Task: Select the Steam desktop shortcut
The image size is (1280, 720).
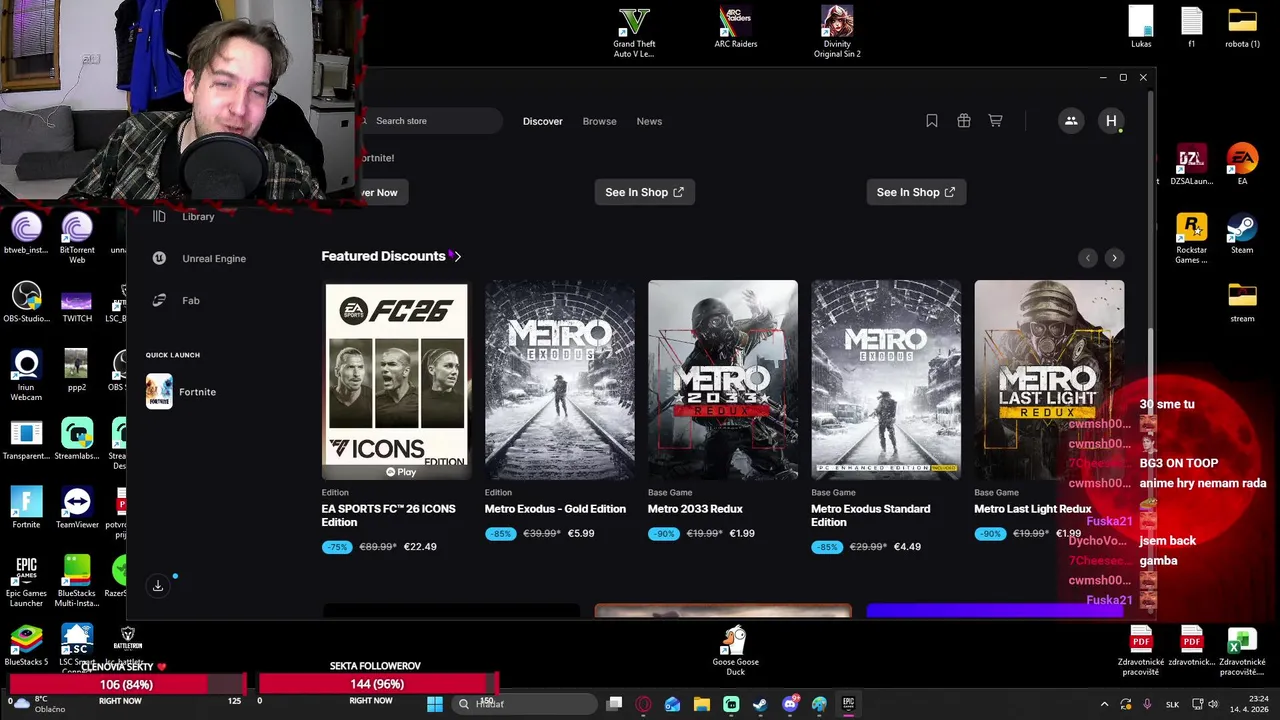Action: click(1242, 234)
